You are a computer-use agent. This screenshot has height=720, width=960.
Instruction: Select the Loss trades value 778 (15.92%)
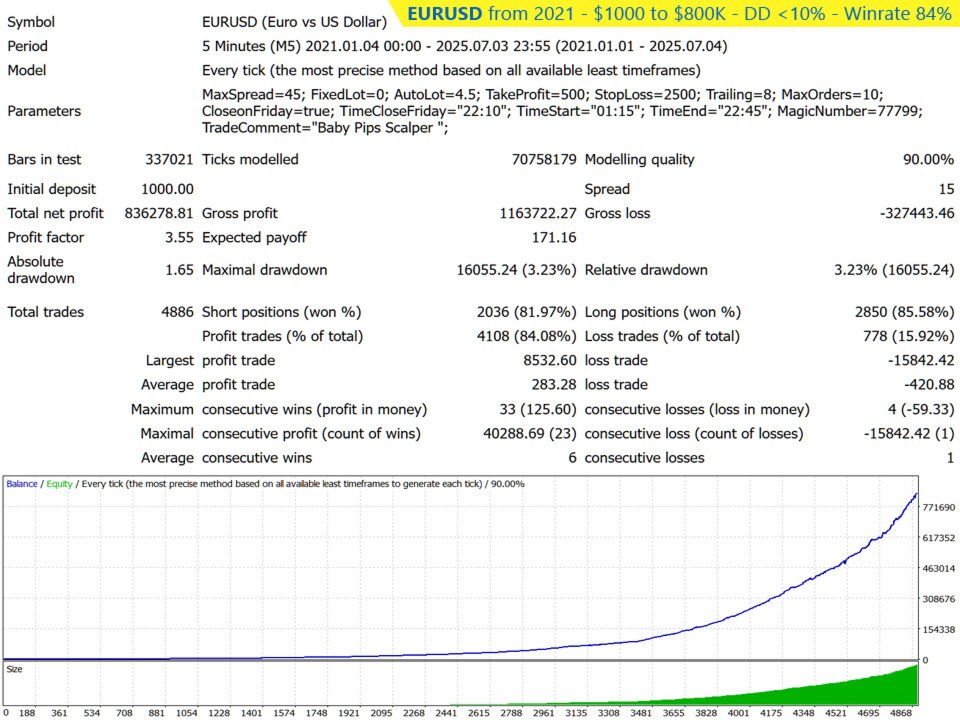(x=909, y=336)
